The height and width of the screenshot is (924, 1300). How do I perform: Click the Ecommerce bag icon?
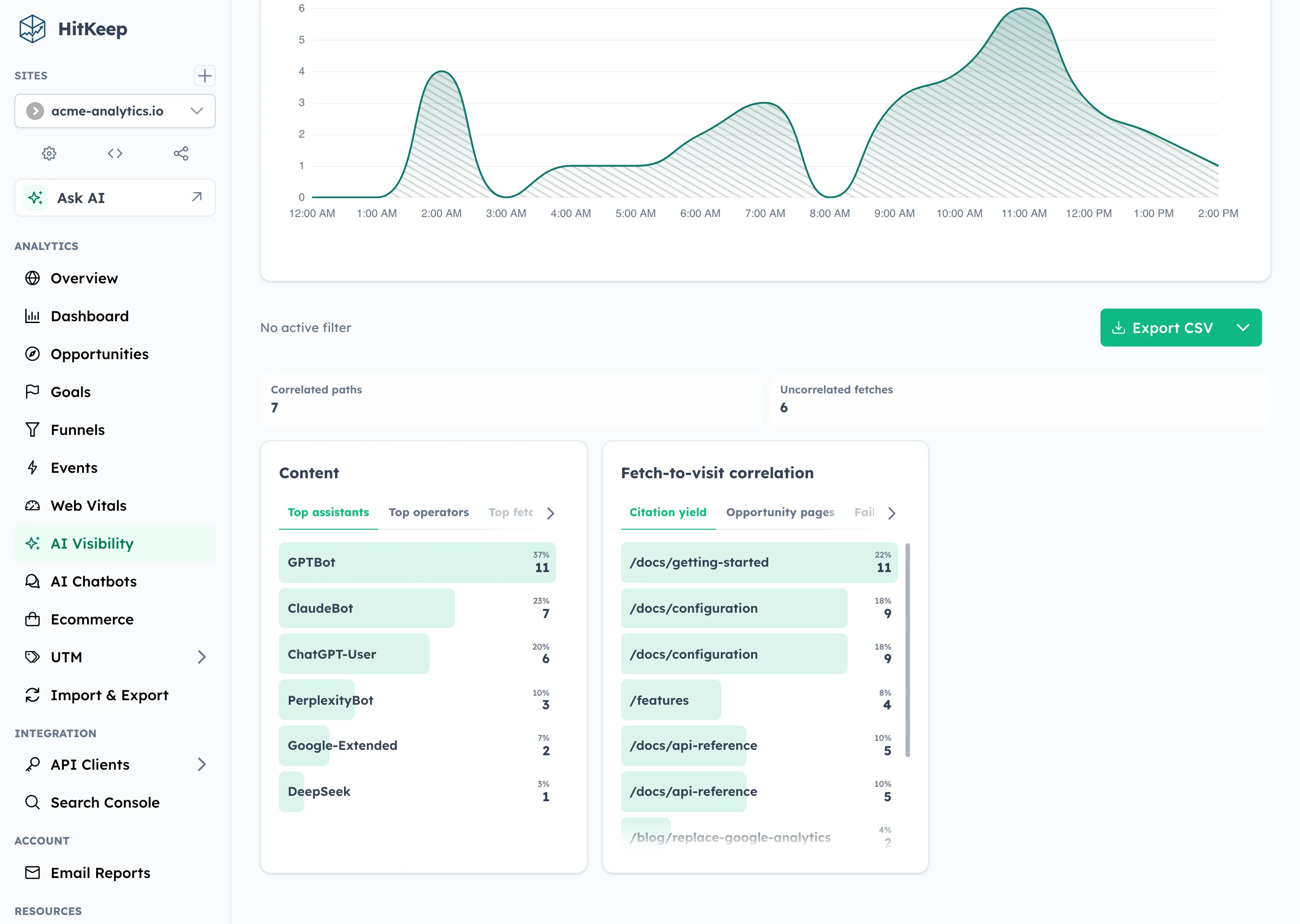(x=32, y=619)
